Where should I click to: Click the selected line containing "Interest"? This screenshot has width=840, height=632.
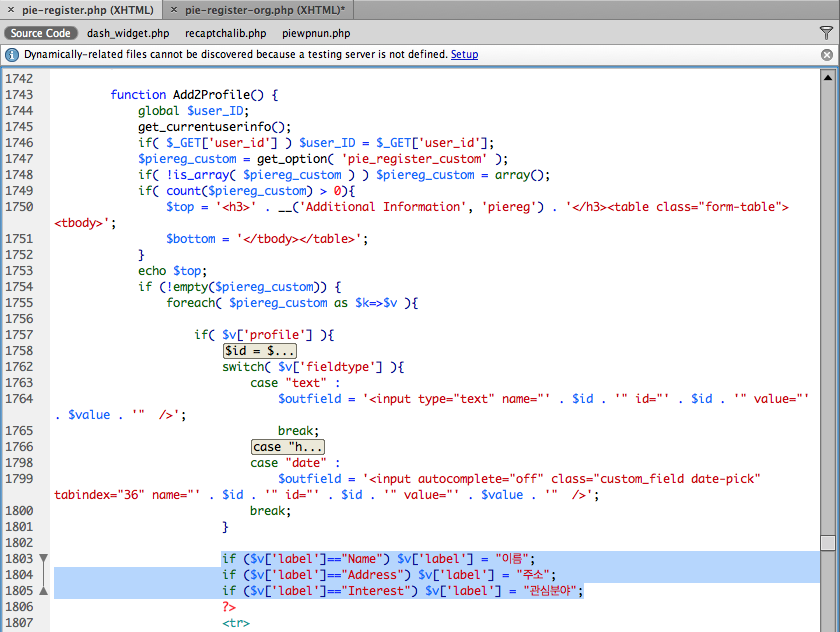pyautogui.click(x=403, y=591)
